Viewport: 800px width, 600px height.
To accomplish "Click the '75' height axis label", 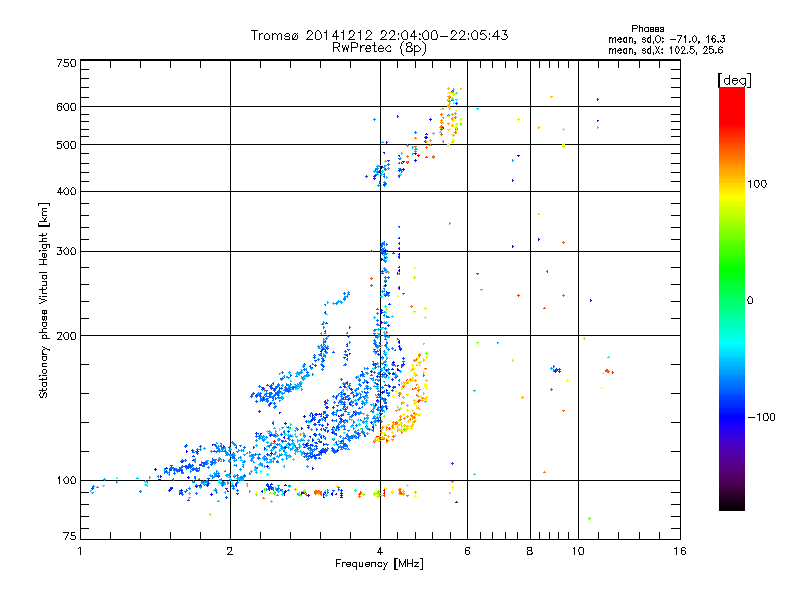I will pyautogui.click(x=70, y=536).
